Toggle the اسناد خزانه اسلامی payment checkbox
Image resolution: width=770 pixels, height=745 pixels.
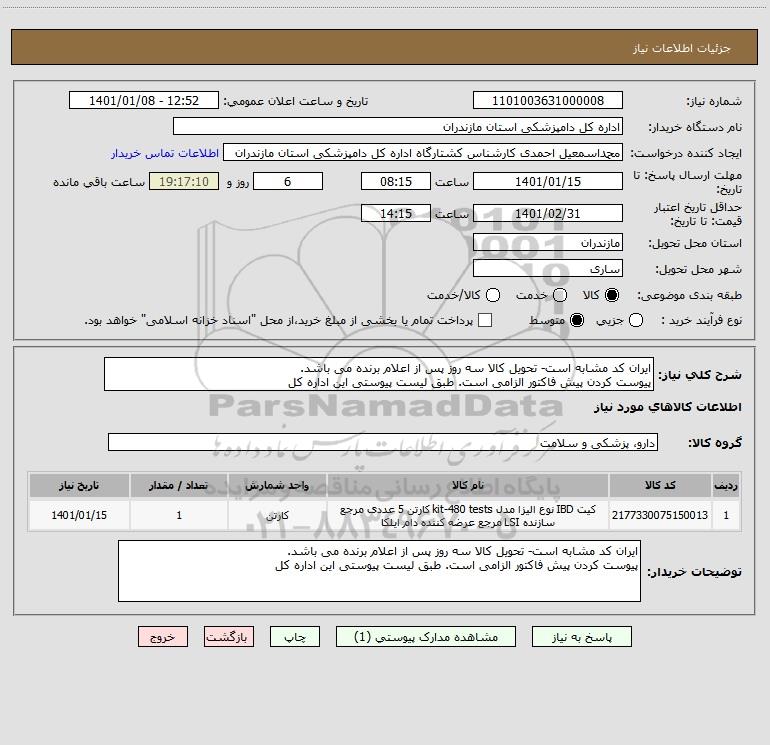485,320
